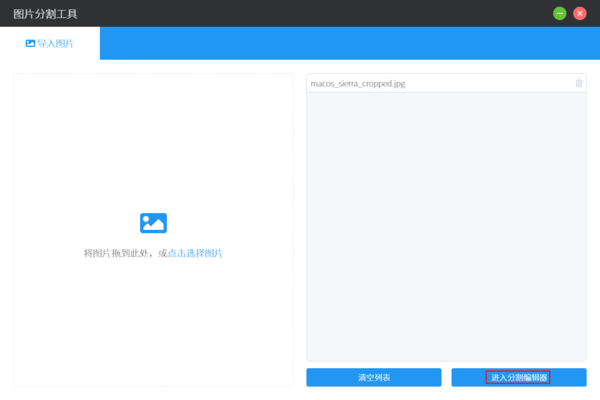
Task: Click the 点击选择图片 link
Action: point(195,253)
